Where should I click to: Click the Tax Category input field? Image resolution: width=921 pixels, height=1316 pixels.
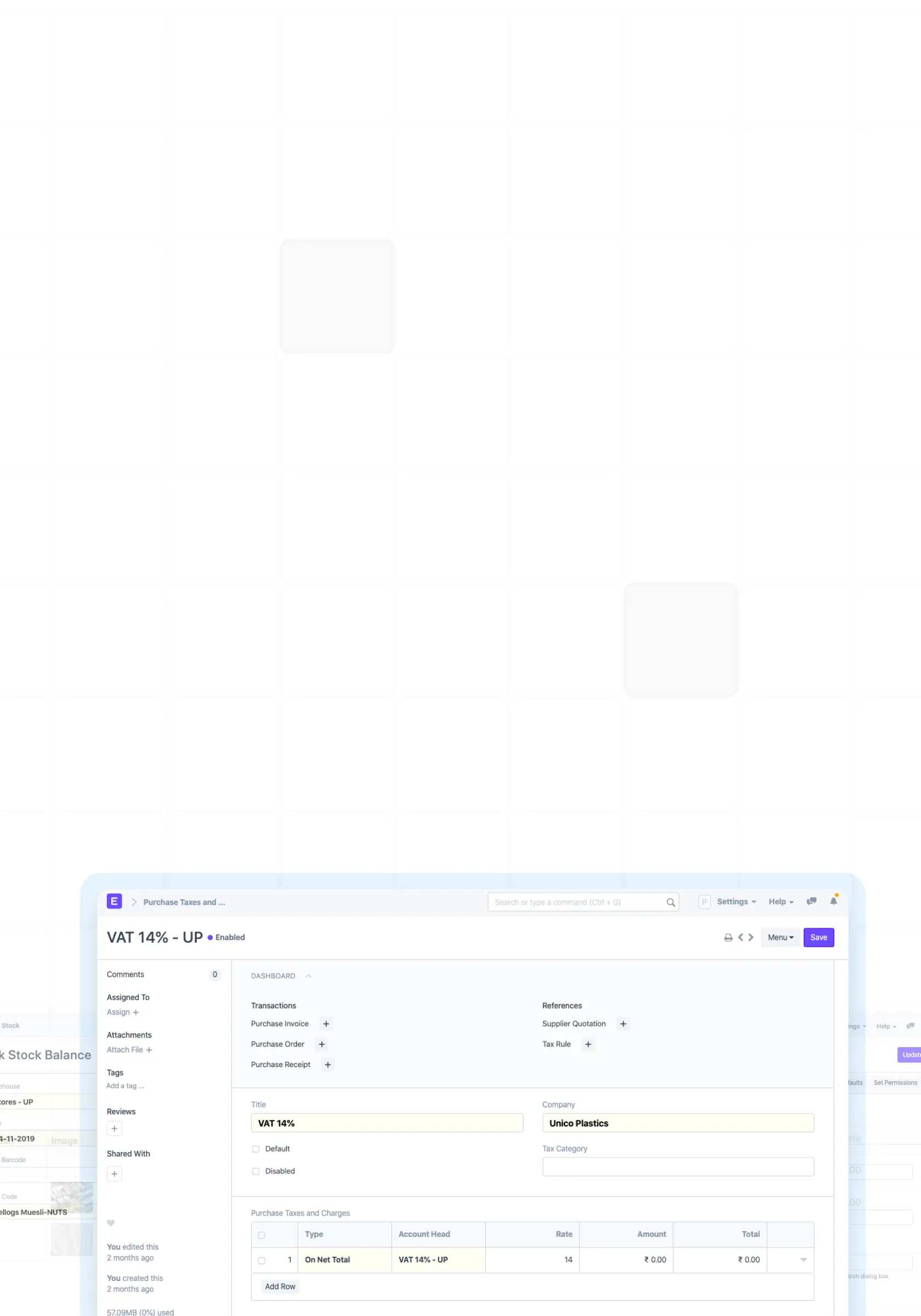point(678,1167)
